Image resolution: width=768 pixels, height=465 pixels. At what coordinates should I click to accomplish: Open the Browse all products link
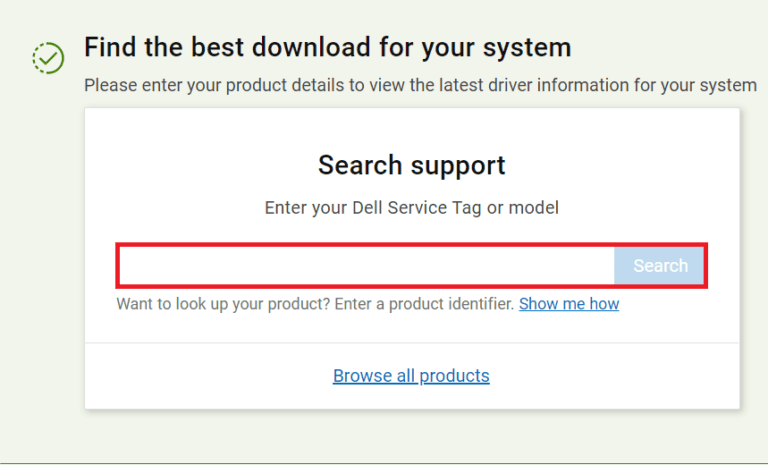click(411, 376)
